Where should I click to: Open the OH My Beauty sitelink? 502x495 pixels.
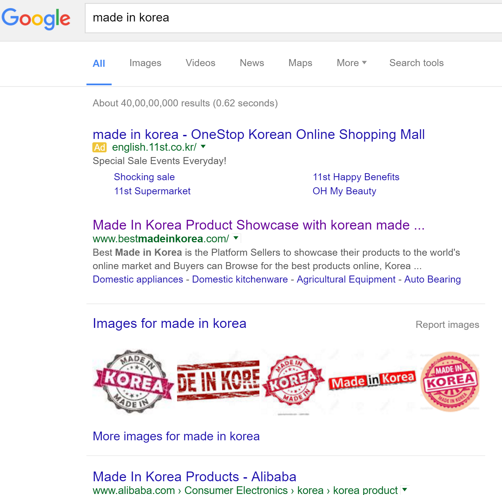coord(344,191)
